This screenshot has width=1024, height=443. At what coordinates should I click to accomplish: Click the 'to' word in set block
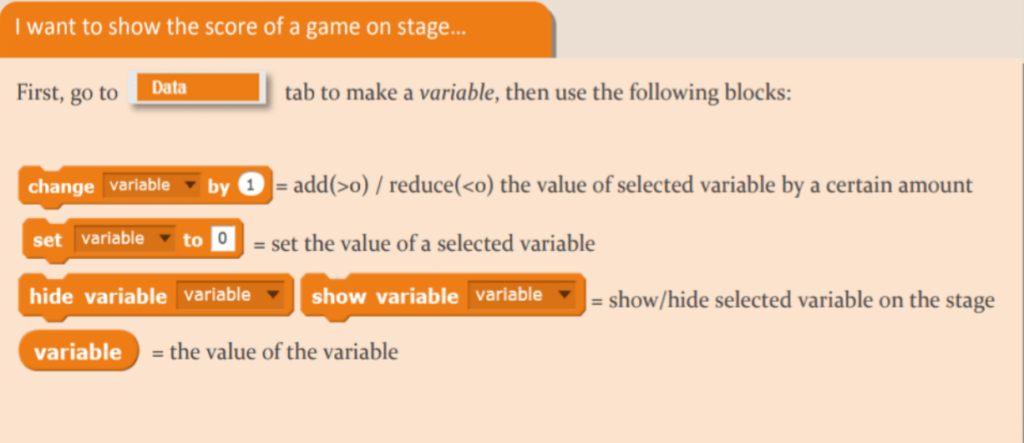(193, 240)
